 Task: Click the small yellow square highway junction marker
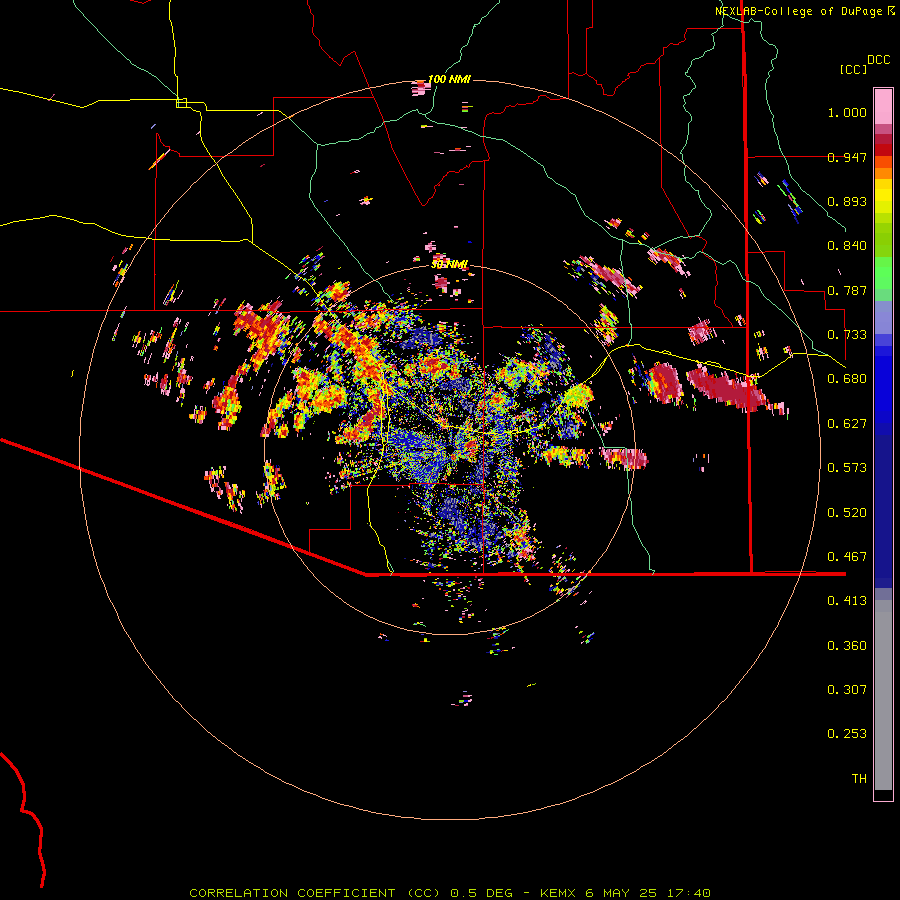(x=181, y=103)
